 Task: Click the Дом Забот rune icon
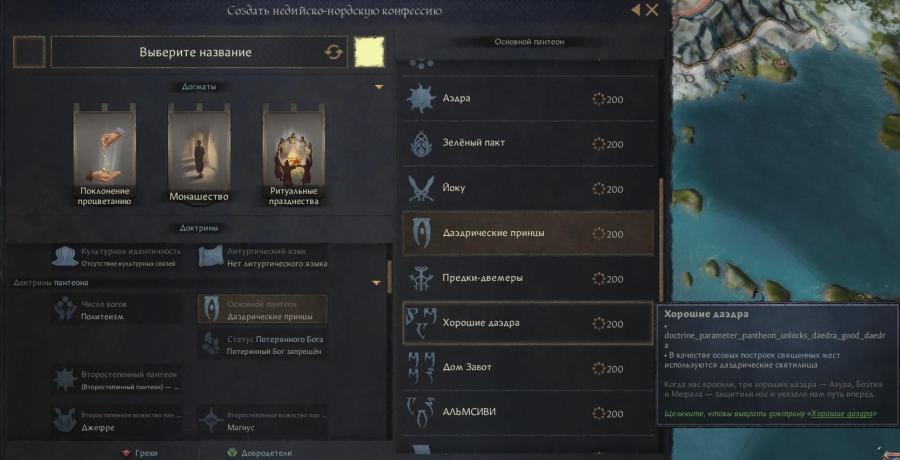coord(421,368)
